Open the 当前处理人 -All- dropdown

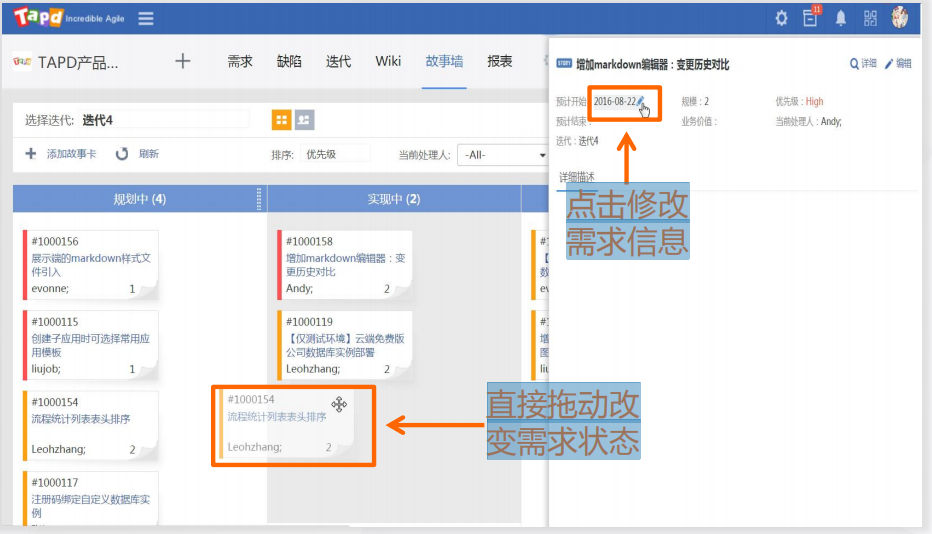pyautogui.click(x=503, y=155)
